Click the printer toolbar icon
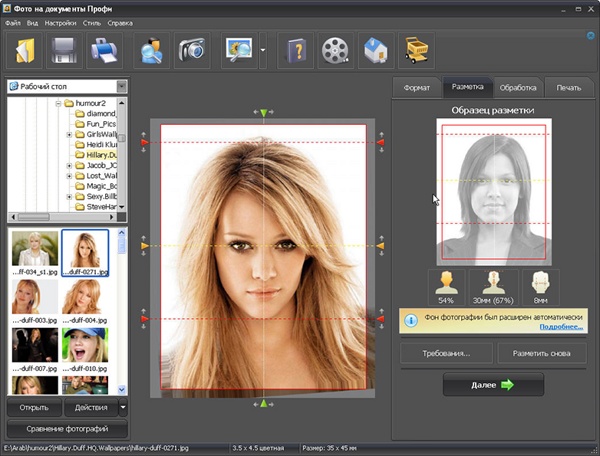This screenshot has height=456, width=600. click(104, 49)
